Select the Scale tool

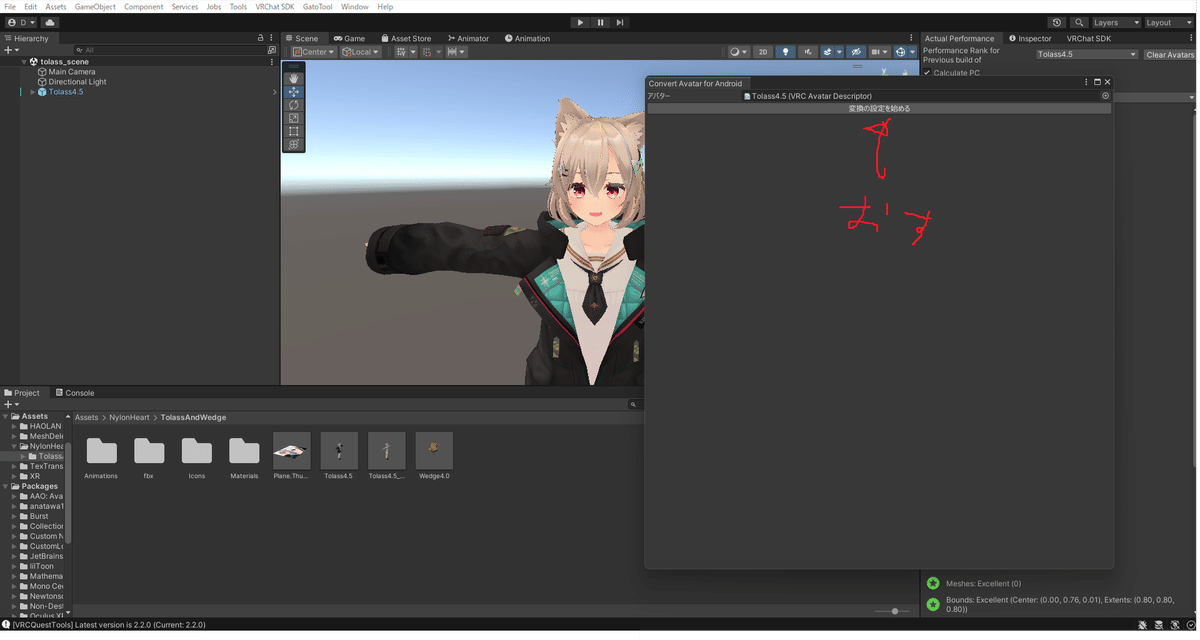click(x=293, y=118)
